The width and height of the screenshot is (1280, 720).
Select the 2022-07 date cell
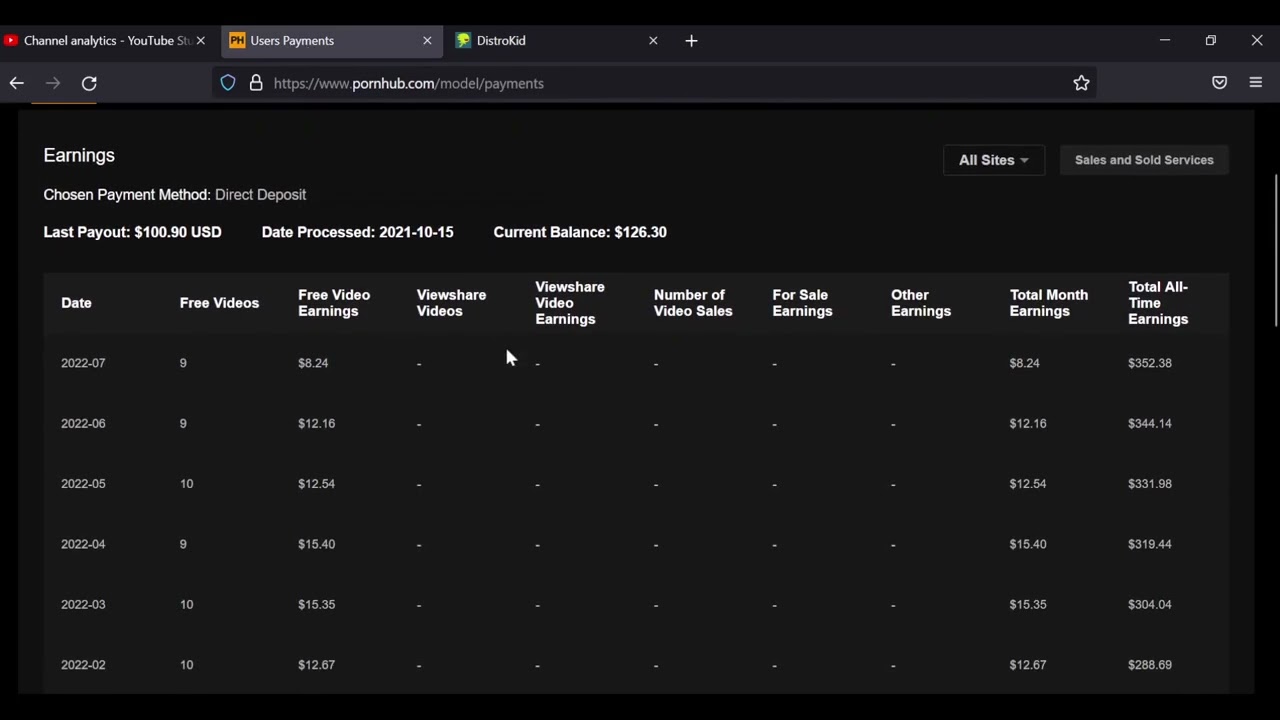(83, 363)
